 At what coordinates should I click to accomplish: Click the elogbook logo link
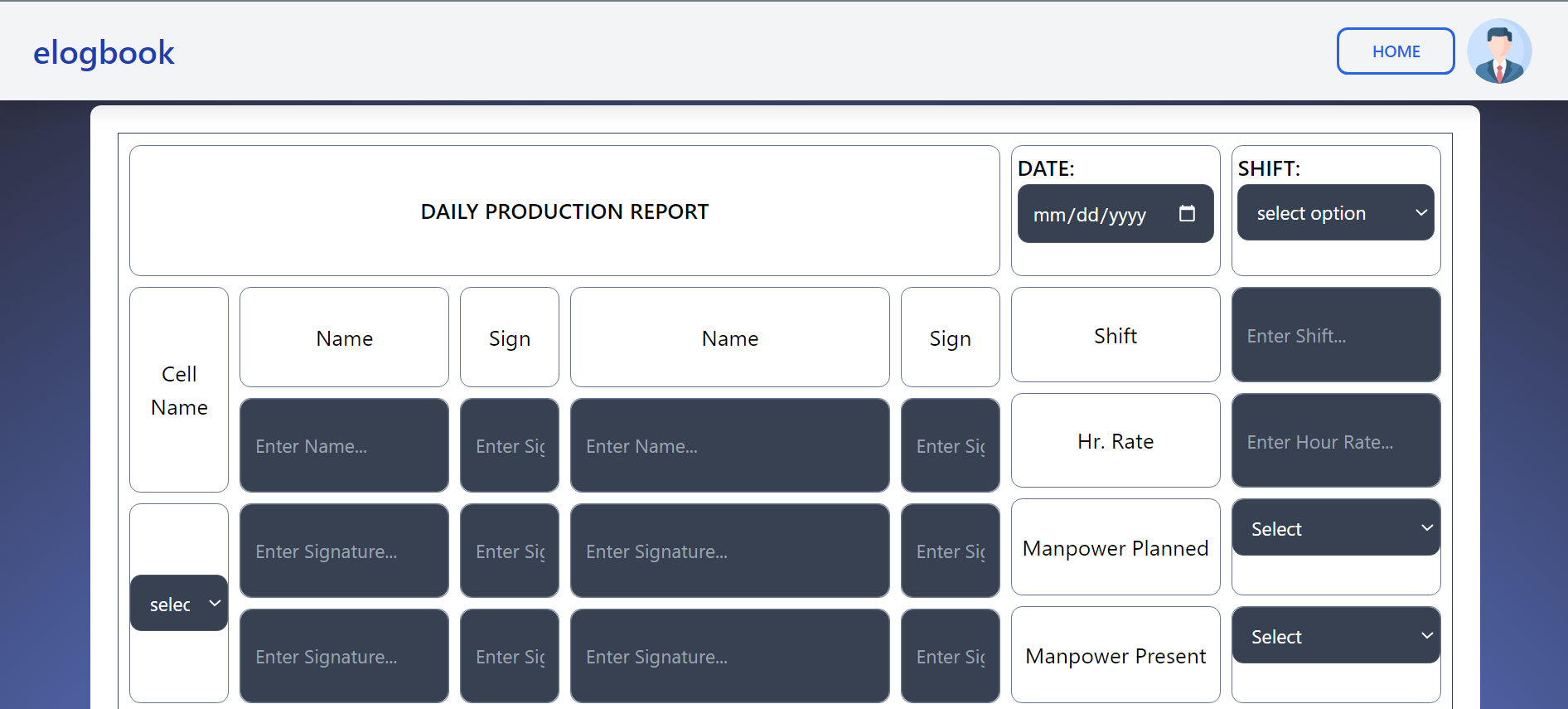[x=104, y=52]
